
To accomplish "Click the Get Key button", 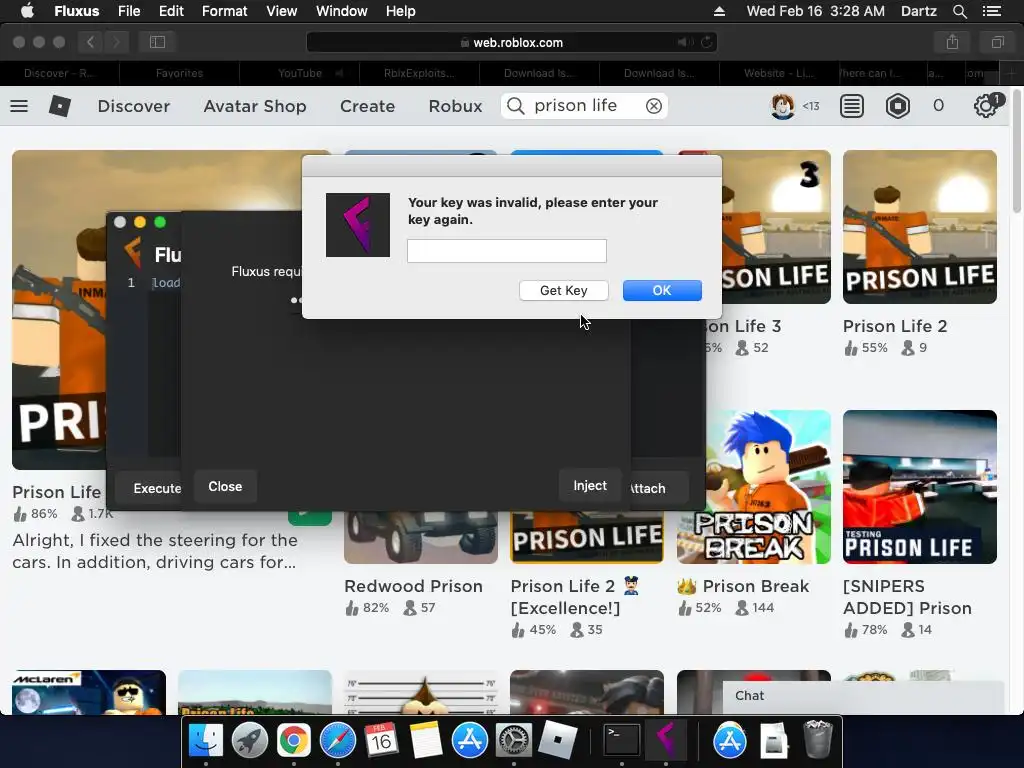I will click(564, 291).
